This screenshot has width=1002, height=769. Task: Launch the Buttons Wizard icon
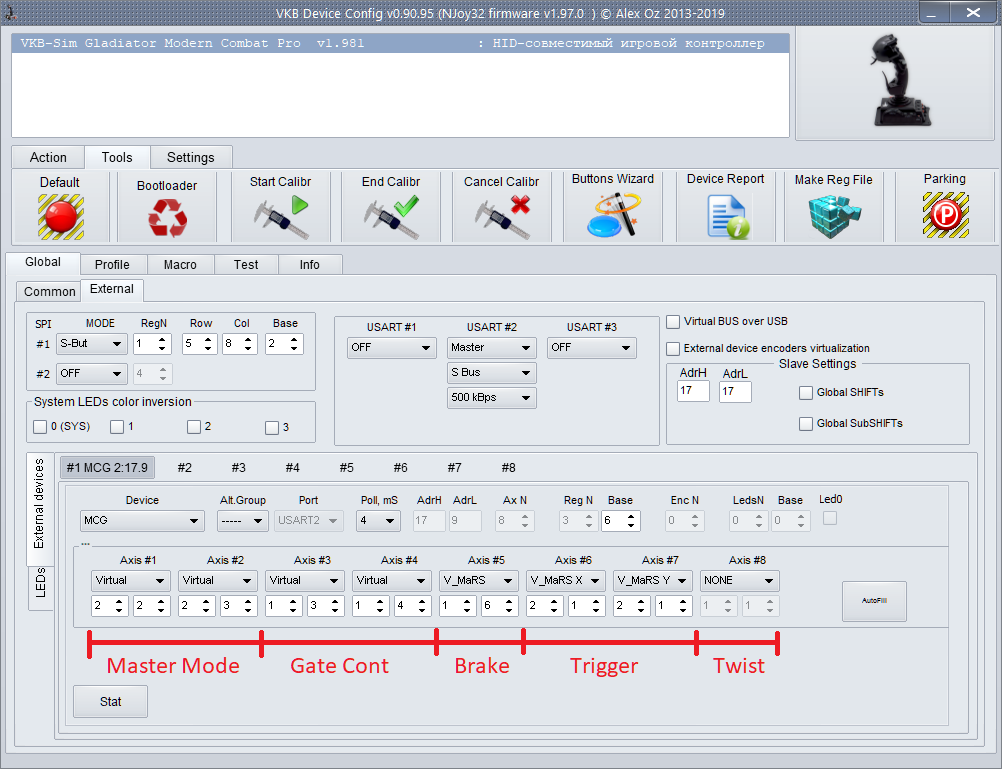tap(612, 215)
